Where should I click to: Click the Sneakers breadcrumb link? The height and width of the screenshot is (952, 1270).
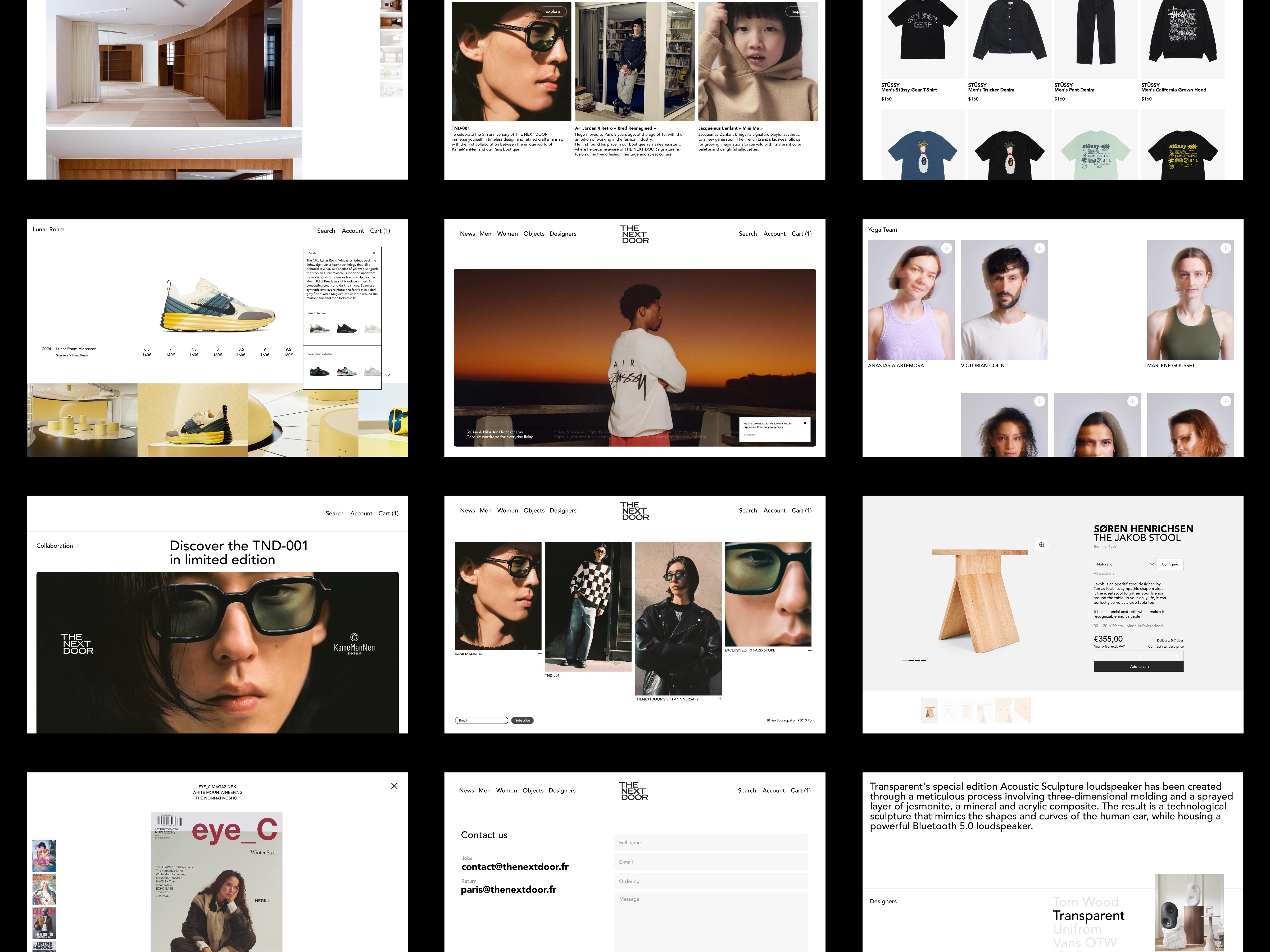[x=62, y=355]
